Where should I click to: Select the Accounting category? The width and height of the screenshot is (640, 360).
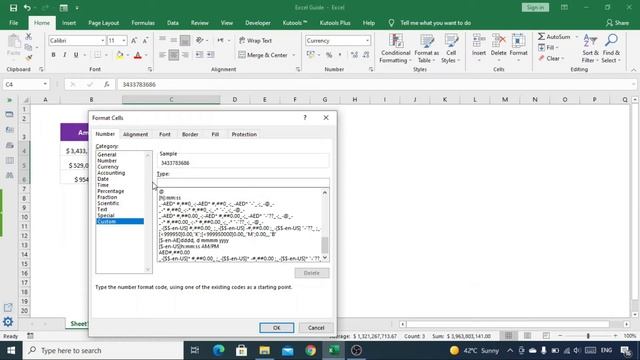[x=111, y=173]
